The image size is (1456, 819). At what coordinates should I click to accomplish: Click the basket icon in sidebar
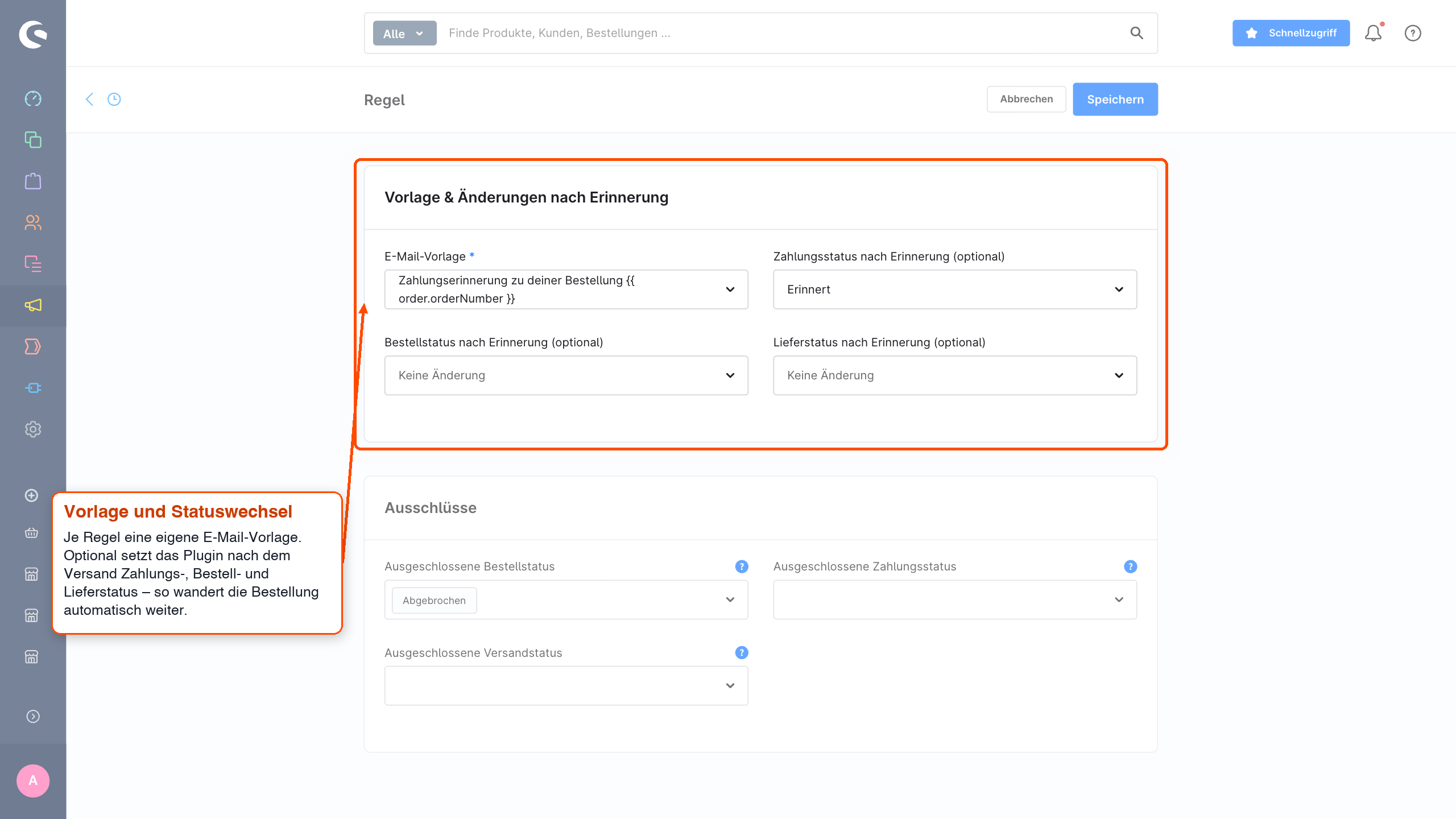coord(32,533)
